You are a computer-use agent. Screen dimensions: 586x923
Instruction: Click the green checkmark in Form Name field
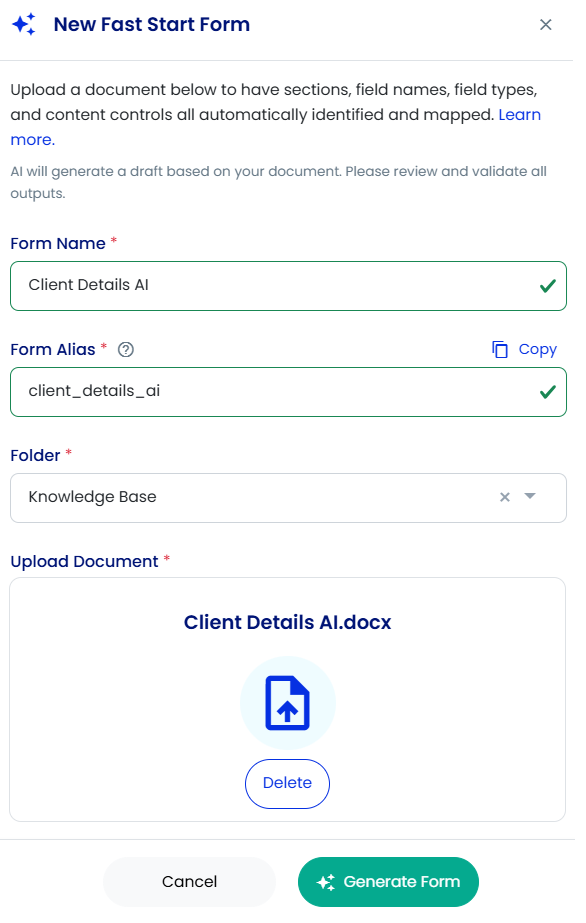pyautogui.click(x=548, y=286)
